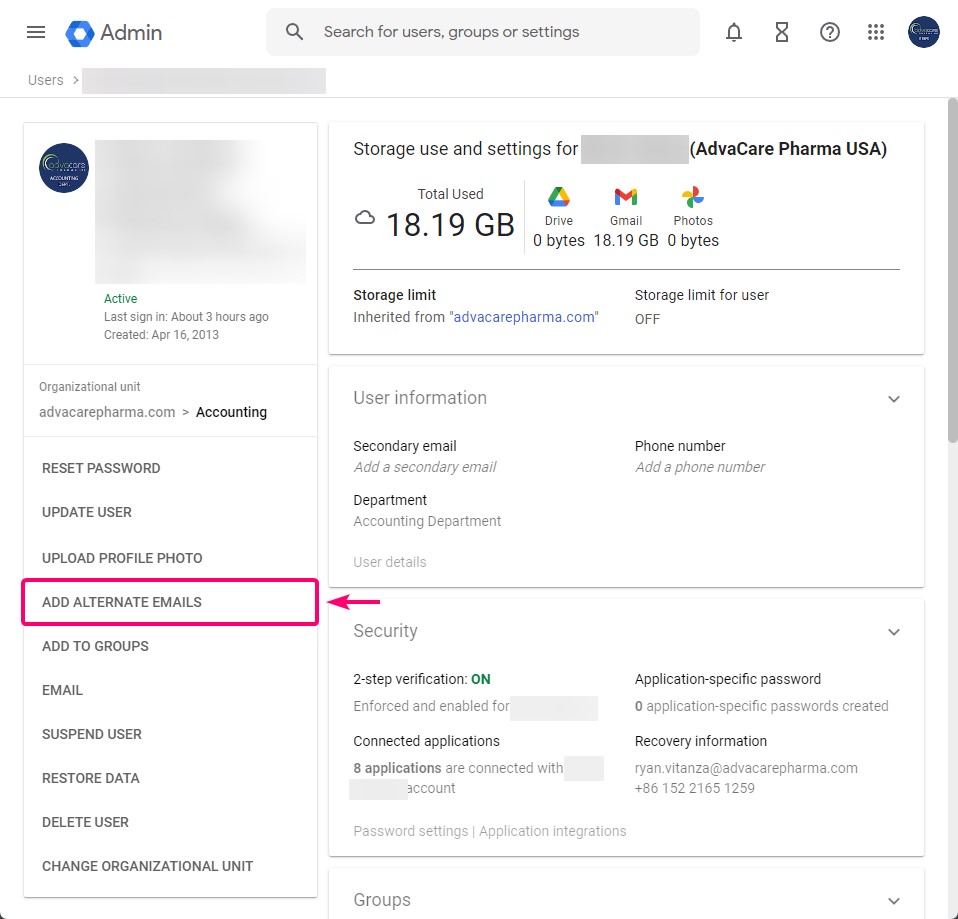Click 0 application-specific passwords created text

point(761,706)
